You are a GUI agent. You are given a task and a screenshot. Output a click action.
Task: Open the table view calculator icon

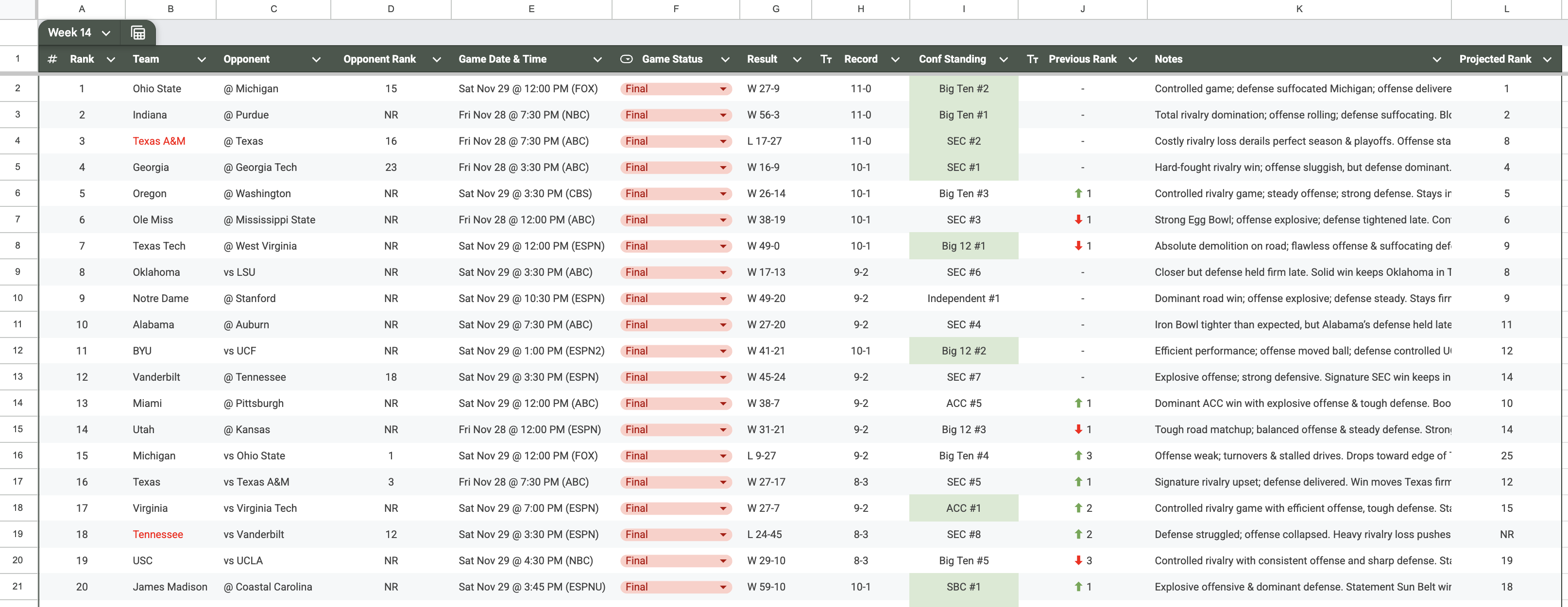pyautogui.click(x=138, y=33)
